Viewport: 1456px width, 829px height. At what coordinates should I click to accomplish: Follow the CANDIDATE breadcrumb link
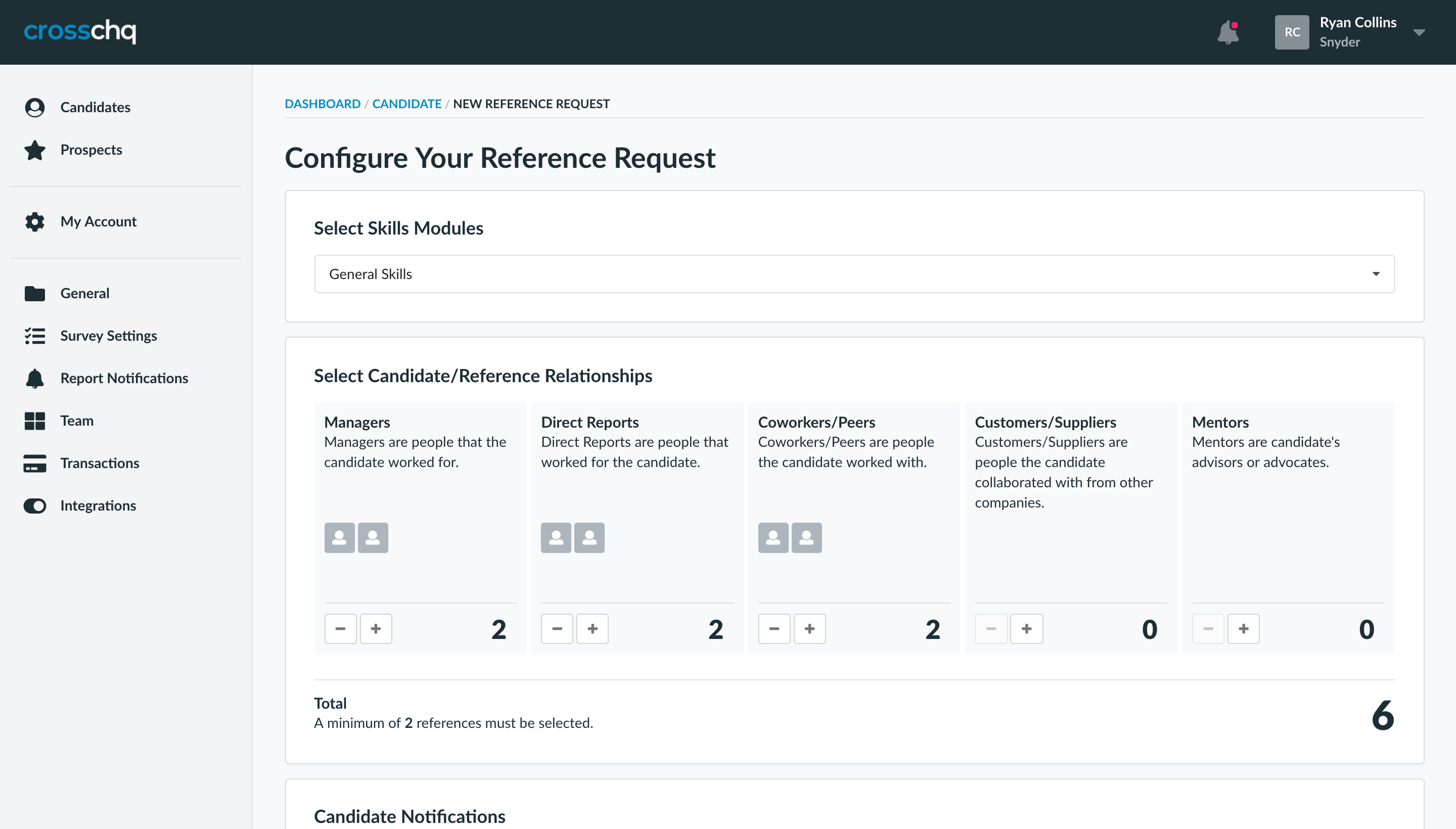(x=406, y=104)
